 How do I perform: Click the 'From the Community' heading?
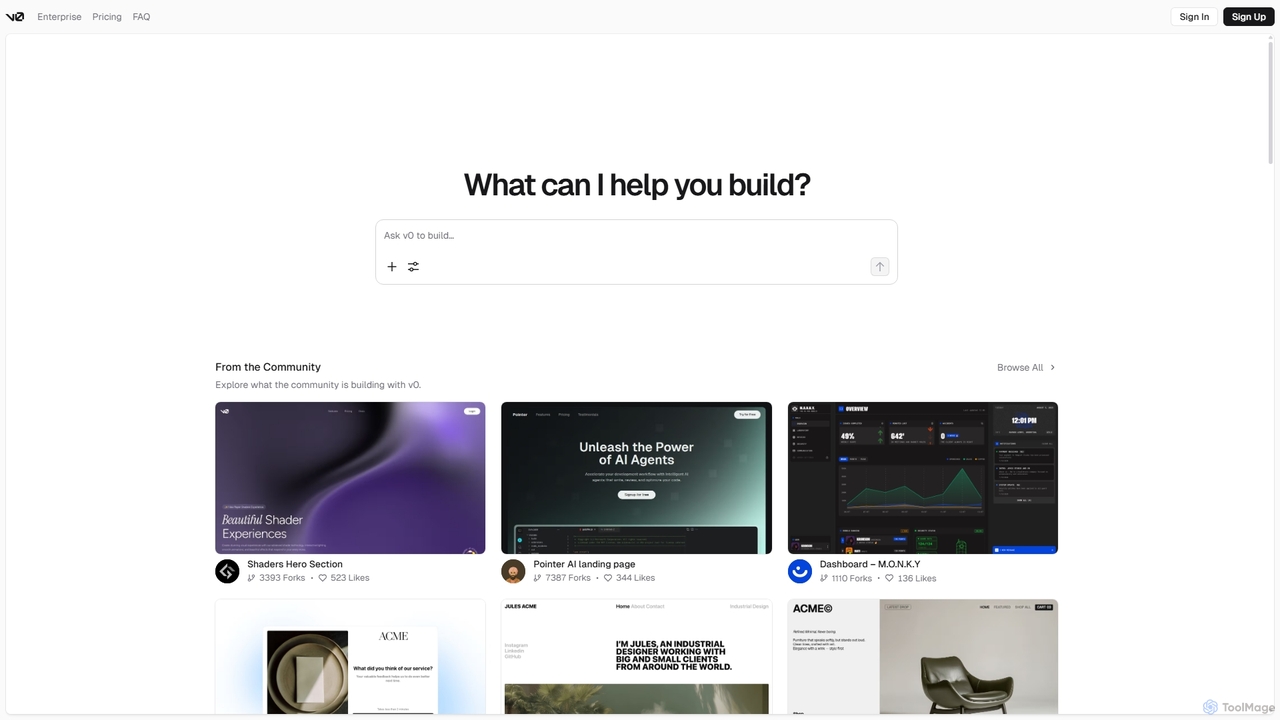[x=268, y=367]
